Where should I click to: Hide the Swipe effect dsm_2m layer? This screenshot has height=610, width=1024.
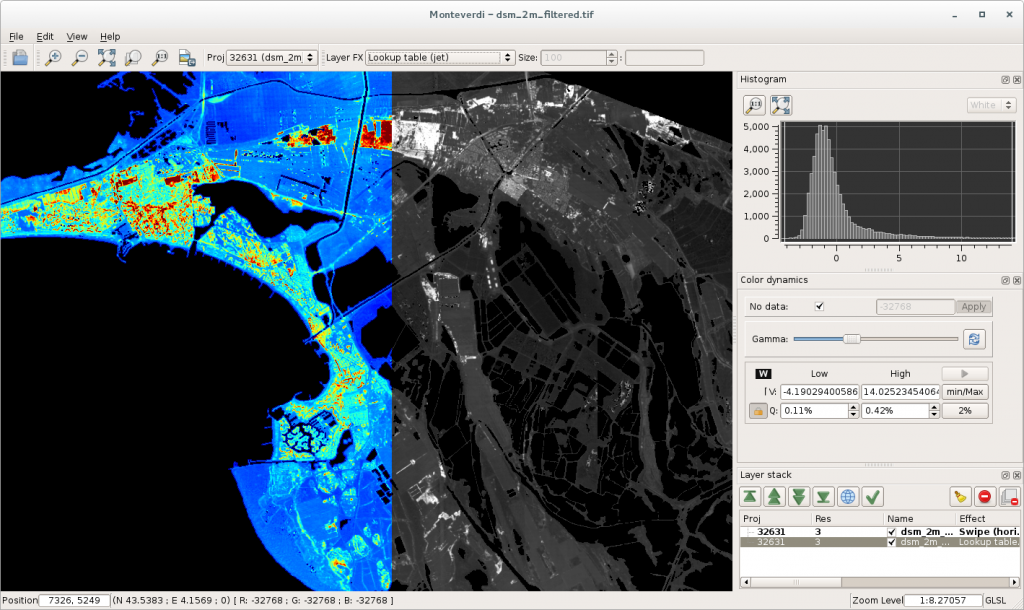pyautogui.click(x=892, y=532)
